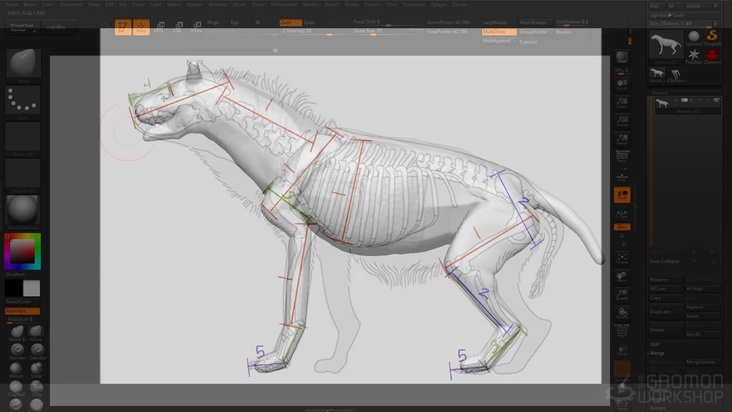
Task: Toggle the Hyena subtool eye visibility
Action: 714,101
